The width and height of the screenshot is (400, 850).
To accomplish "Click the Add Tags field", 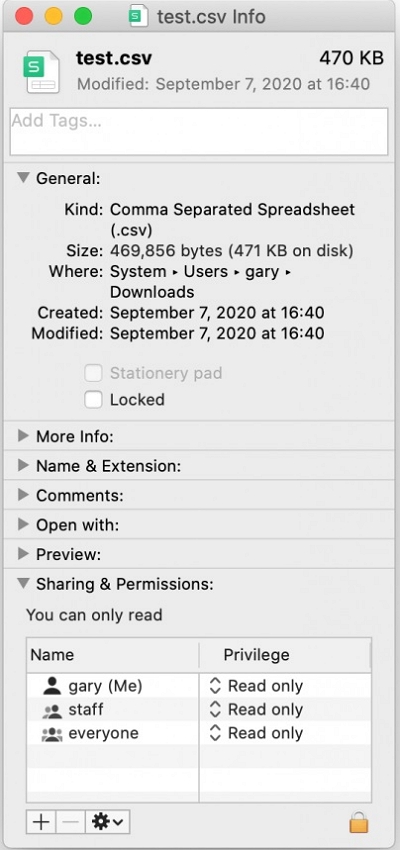I will point(199,132).
